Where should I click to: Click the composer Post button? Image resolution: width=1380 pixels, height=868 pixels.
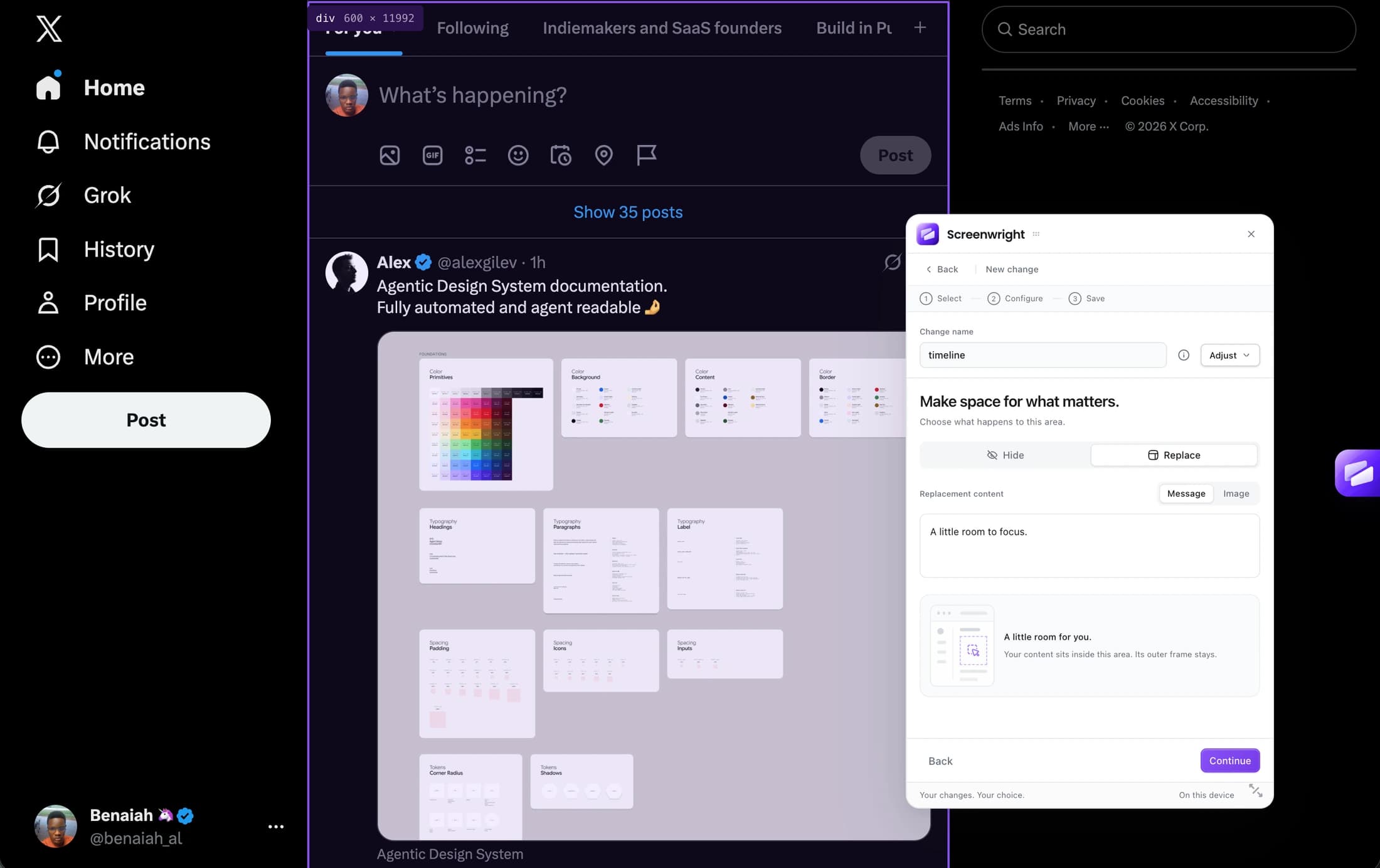click(895, 155)
